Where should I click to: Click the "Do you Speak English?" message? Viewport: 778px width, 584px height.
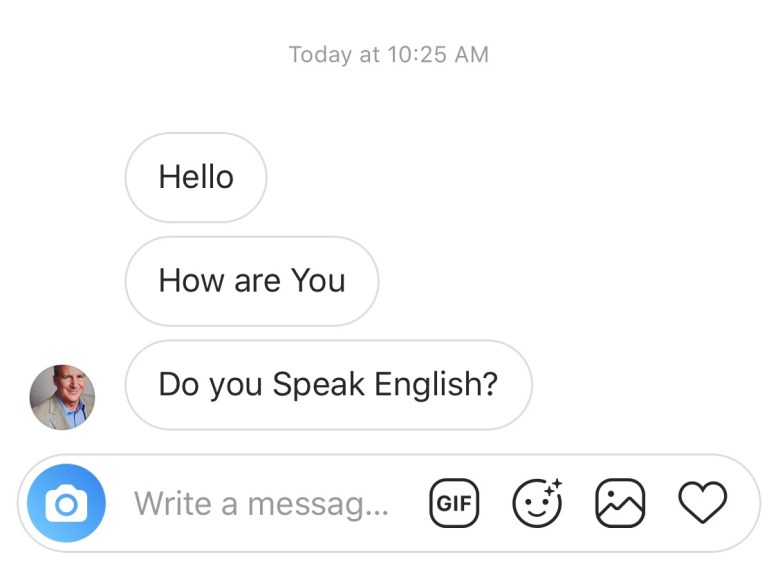pos(328,385)
